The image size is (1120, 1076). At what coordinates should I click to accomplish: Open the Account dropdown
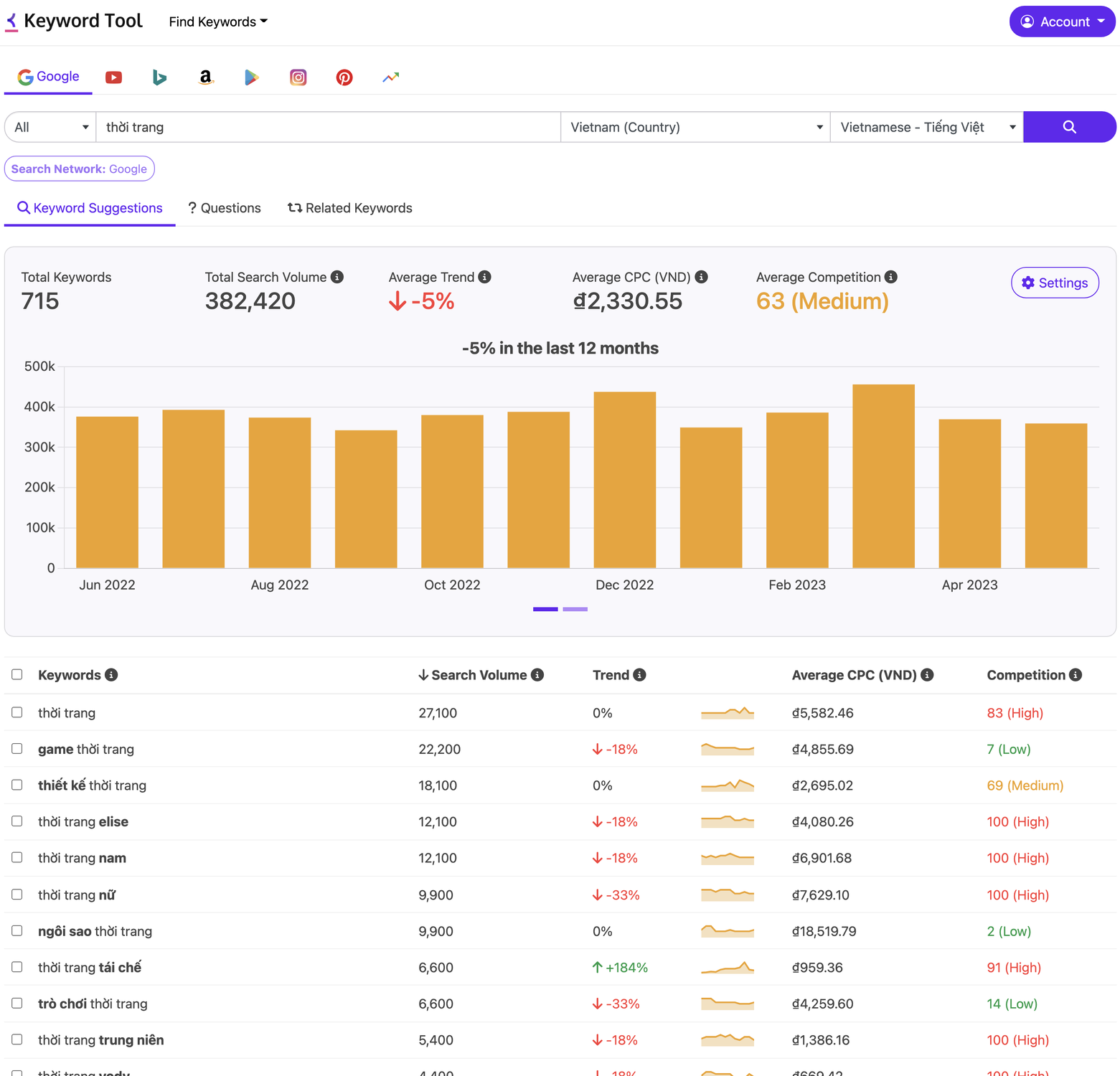[x=1063, y=22]
